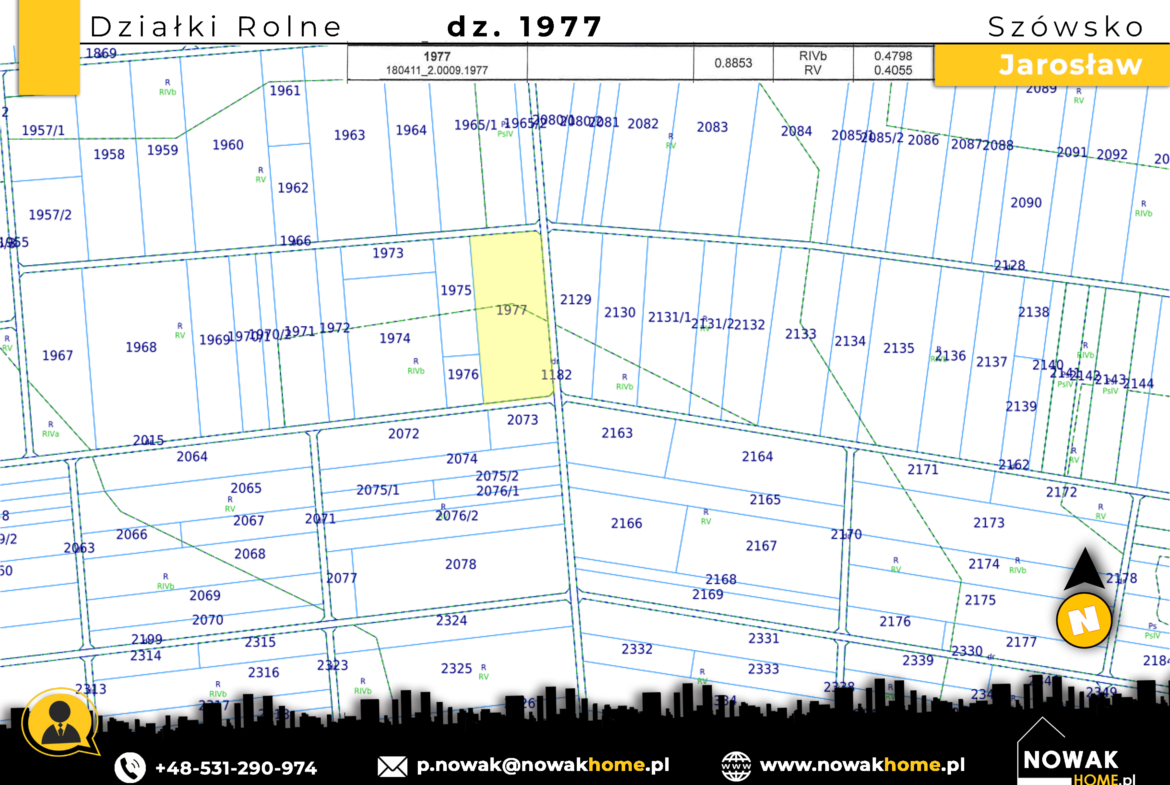This screenshot has height=785, width=1170.
Task: Click the +48-531-290-974 phone number
Action: pyautogui.click(x=235, y=768)
